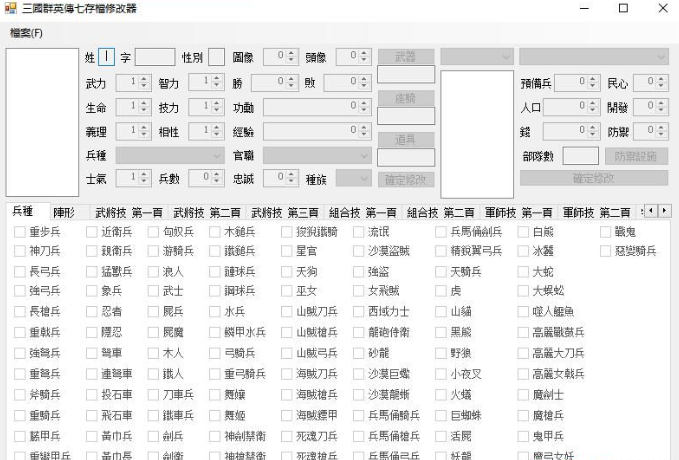679x460 pixels.
Task: Enable the 忍者 checkbox
Action: (x=91, y=312)
